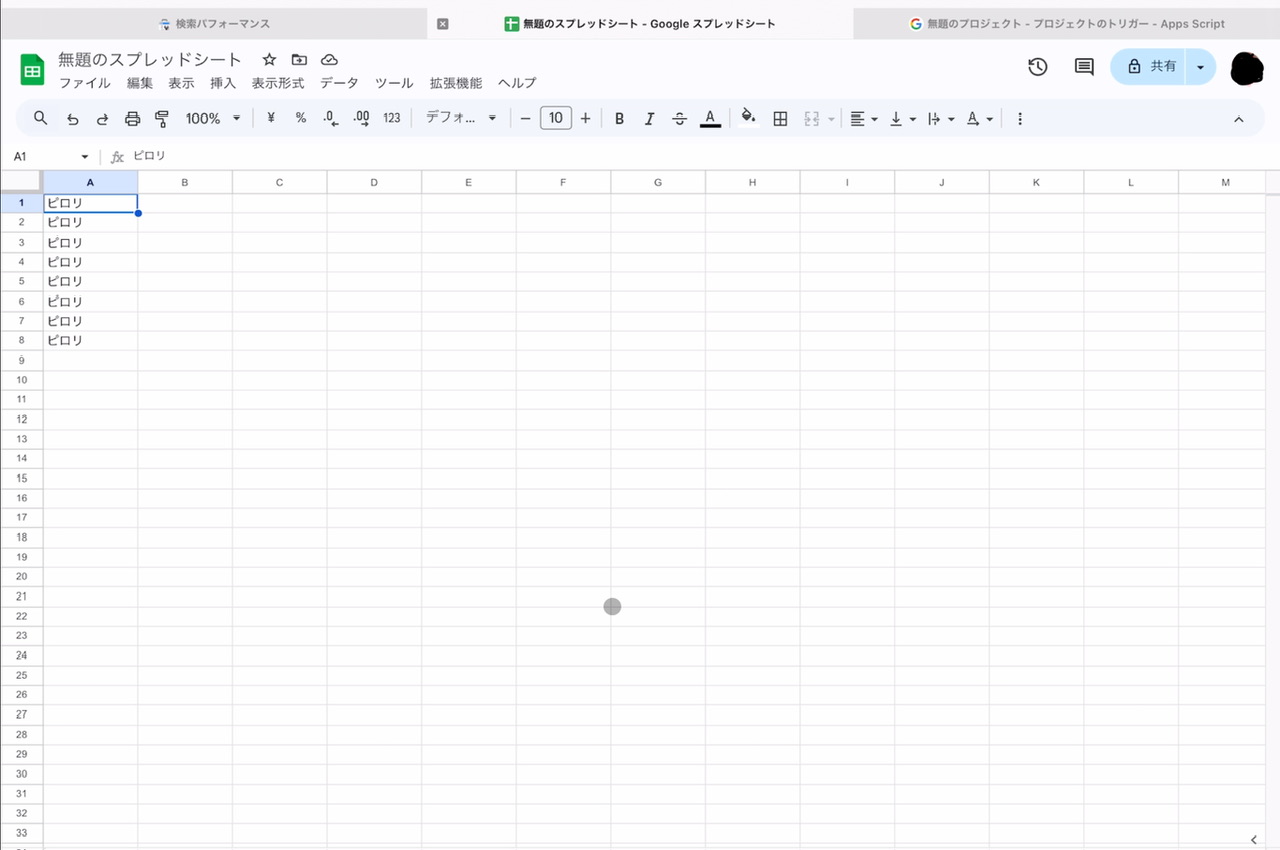Close the current browser tab
The width and height of the screenshot is (1280, 850).
[443, 23]
